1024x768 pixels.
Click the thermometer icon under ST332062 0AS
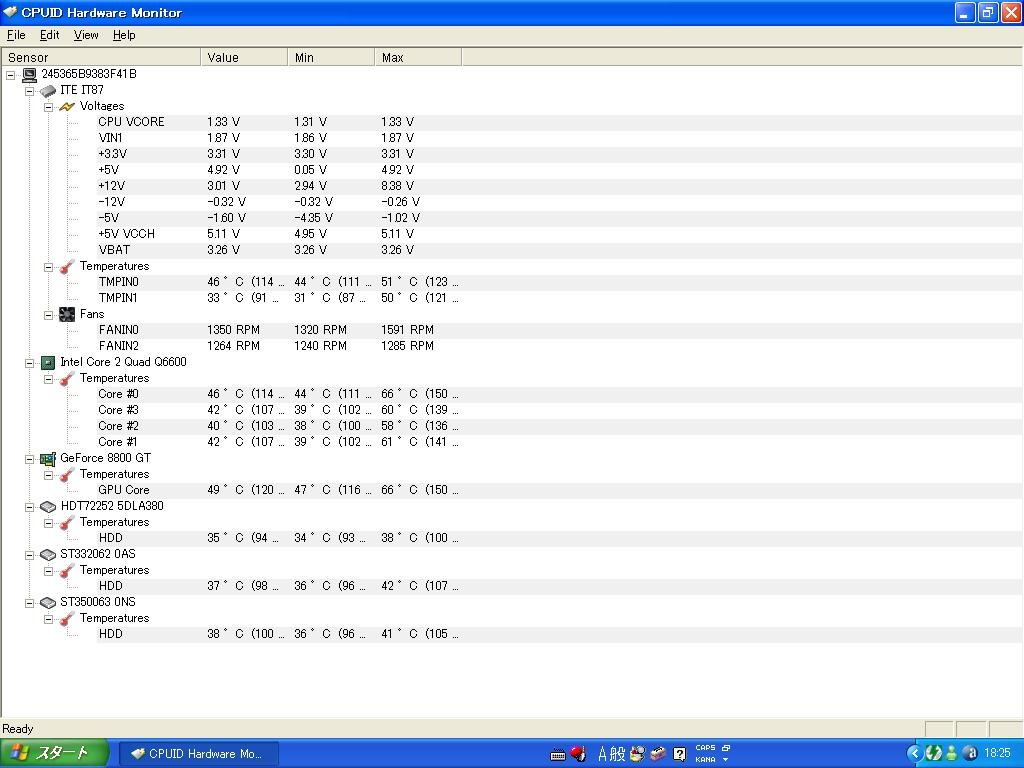click(x=67, y=571)
